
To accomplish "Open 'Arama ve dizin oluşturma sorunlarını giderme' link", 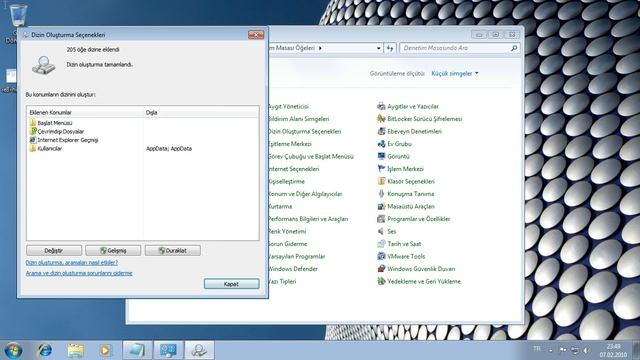I will tap(79, 273).
